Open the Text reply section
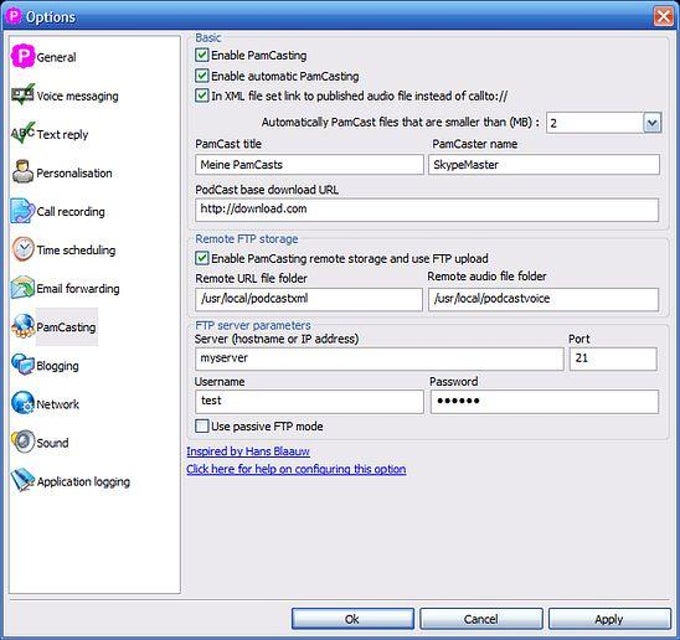 point(62,134)
